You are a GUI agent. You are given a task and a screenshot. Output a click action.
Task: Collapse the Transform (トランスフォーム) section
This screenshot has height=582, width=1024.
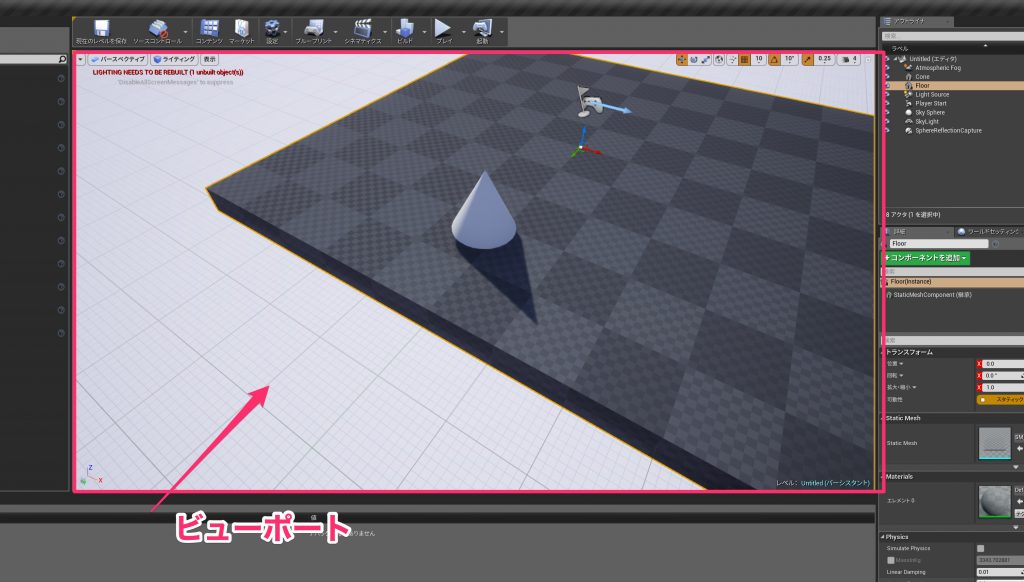pos(884,352)
